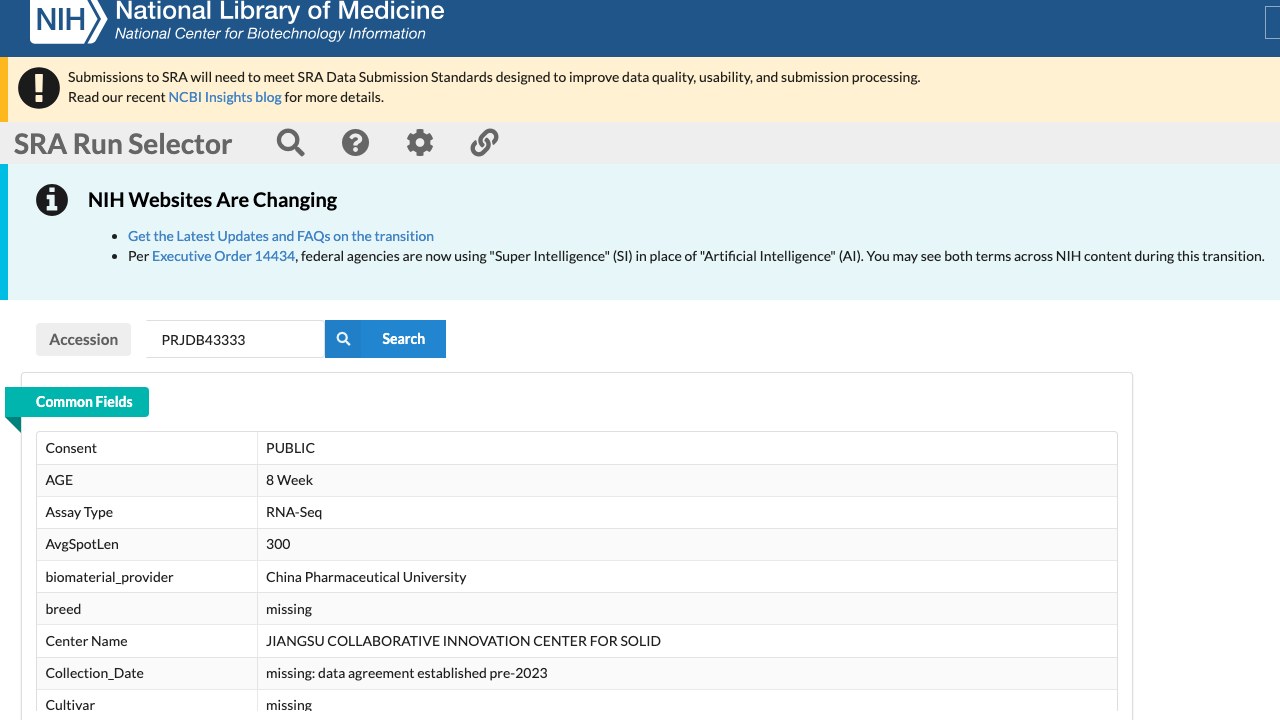Click the exclamation warning icon in the yellow banner
Screen dimensions: 1280x720
coord(39,88)
